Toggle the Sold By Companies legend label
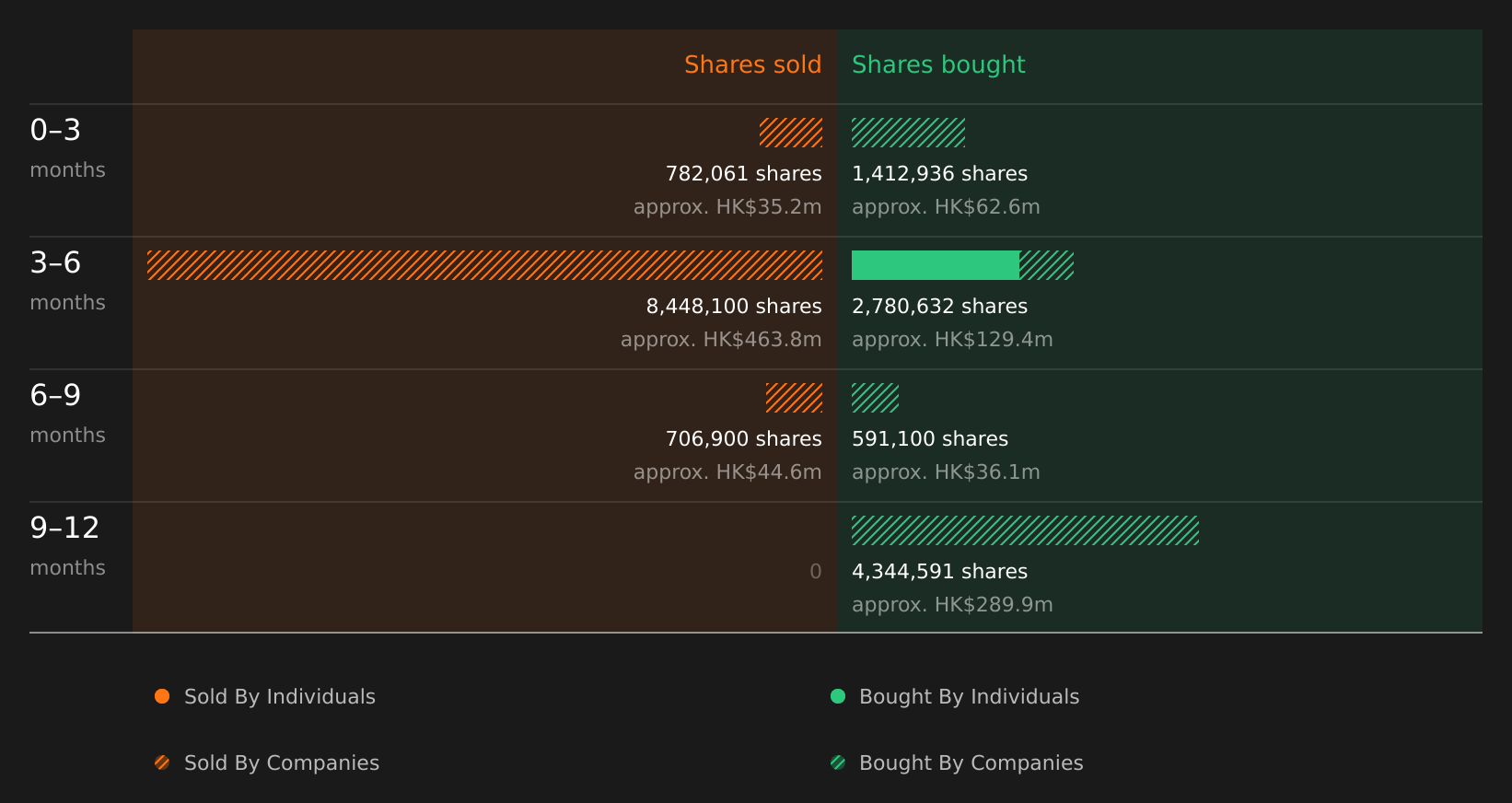 click(282, 762)
